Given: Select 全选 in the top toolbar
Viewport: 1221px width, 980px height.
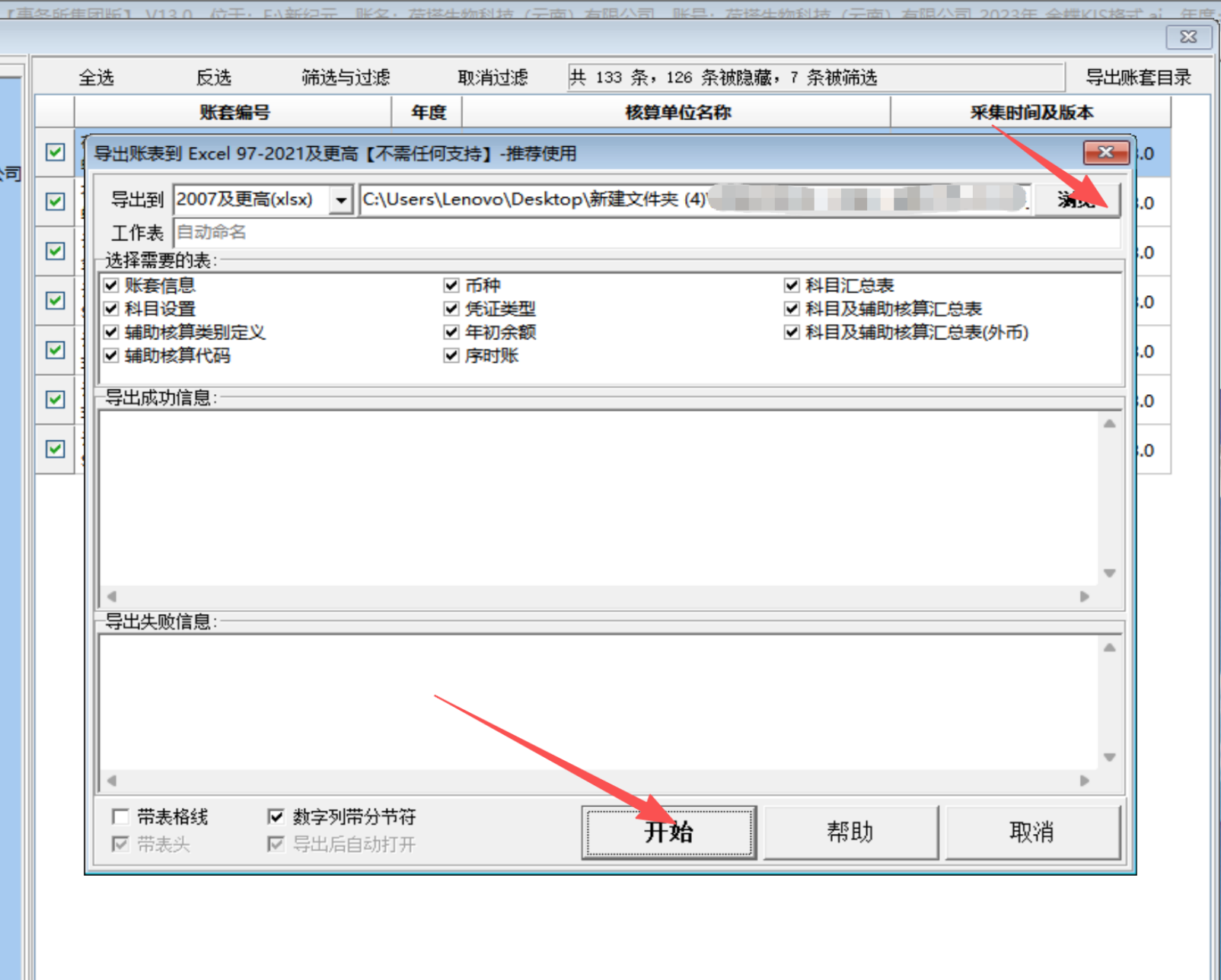Looking at the screenshot, I should tap(96, 78).
